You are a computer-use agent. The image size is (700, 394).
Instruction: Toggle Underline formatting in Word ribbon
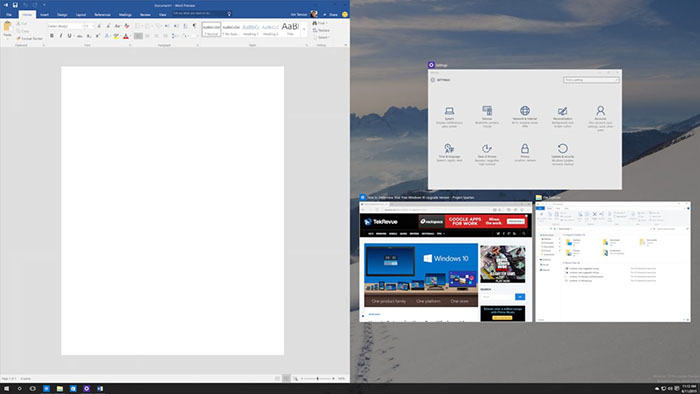coord(69,36)
